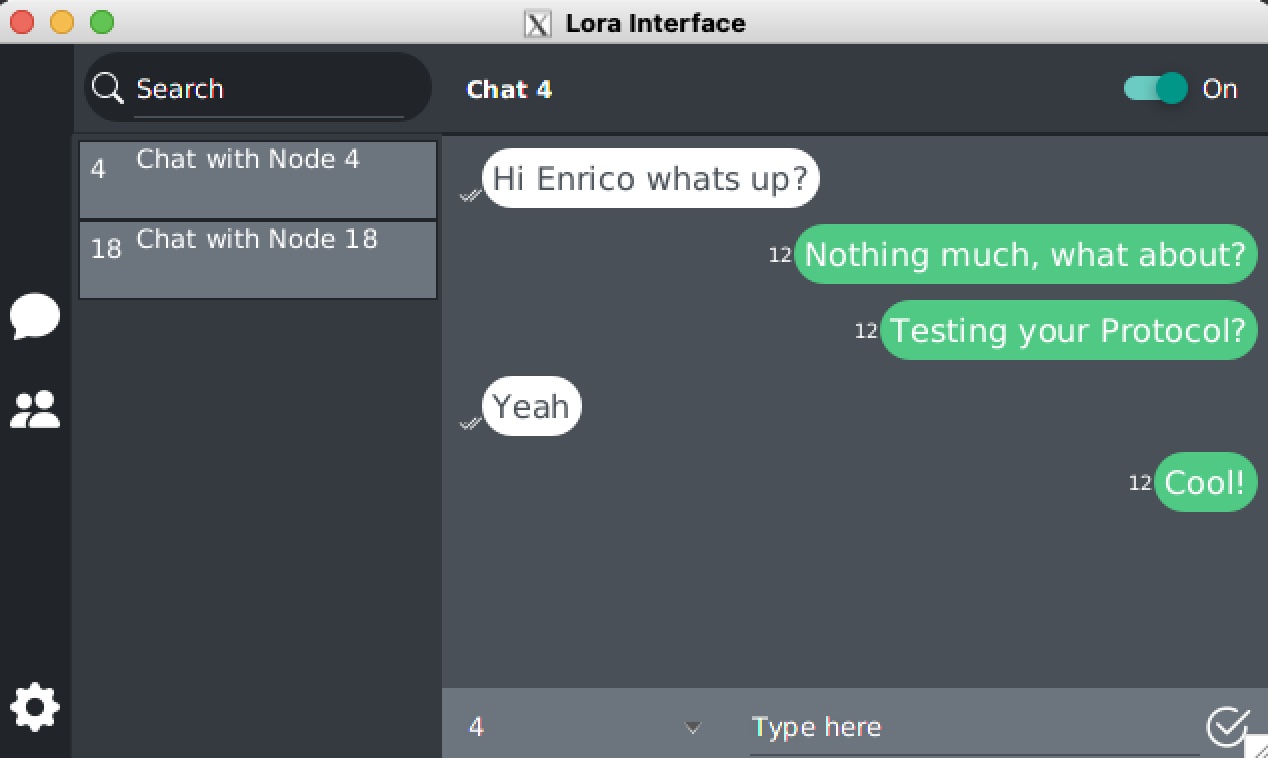Click delivery ticks beside 'Hi Enrico' message
Viewport: 1268px width, 758px height.
tap(469, 195)
